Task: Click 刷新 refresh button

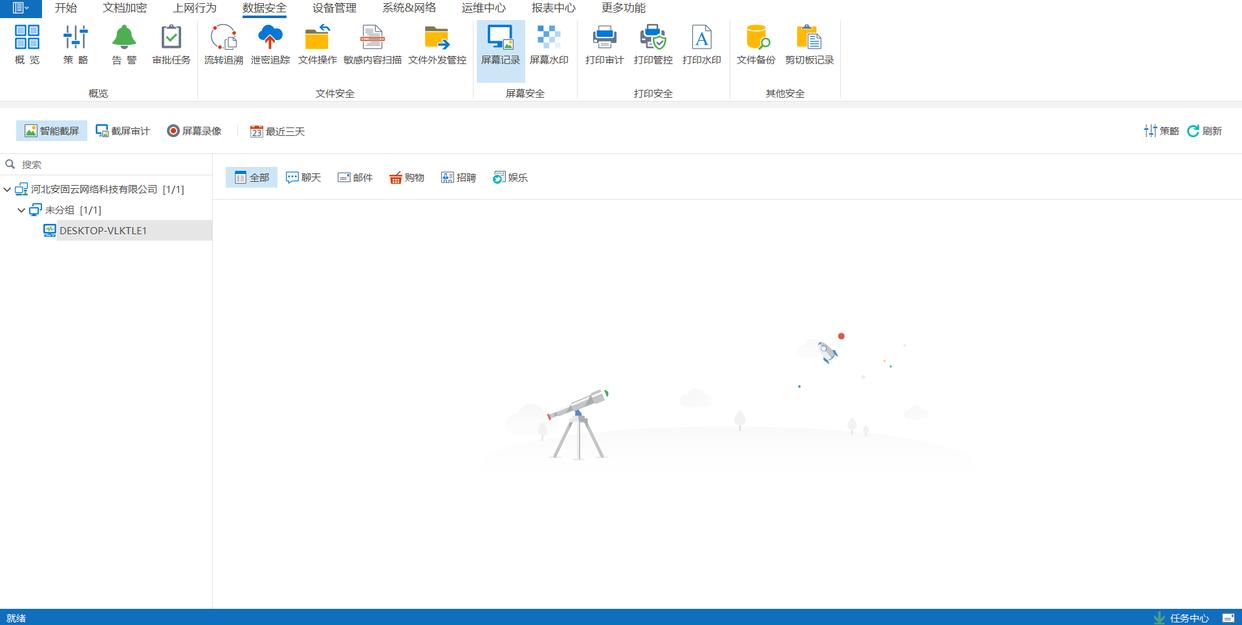Action: click(1204, 131)
